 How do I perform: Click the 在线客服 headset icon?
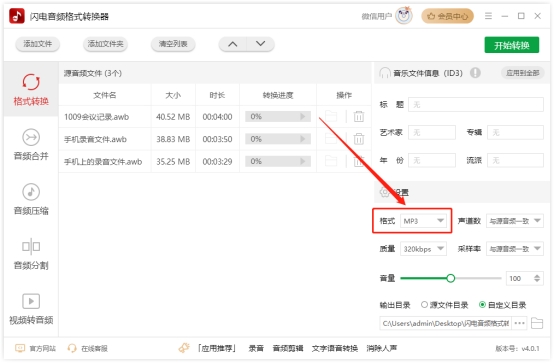coord(72,348)
